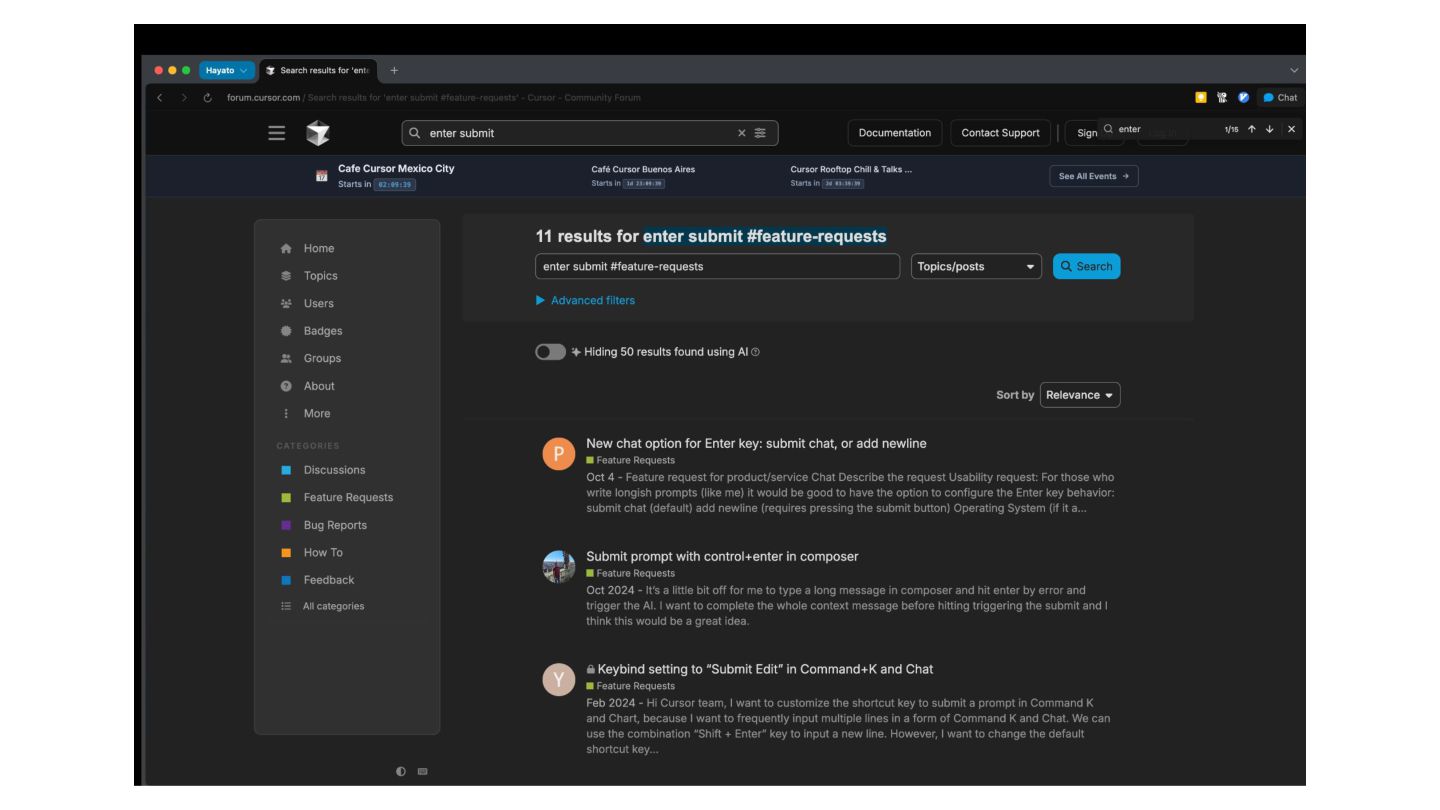Screen dimensions: 1440x810
Task: Toggle the color theme icon below sidebar
Action: pyautogui.click(x=401, y=771)
